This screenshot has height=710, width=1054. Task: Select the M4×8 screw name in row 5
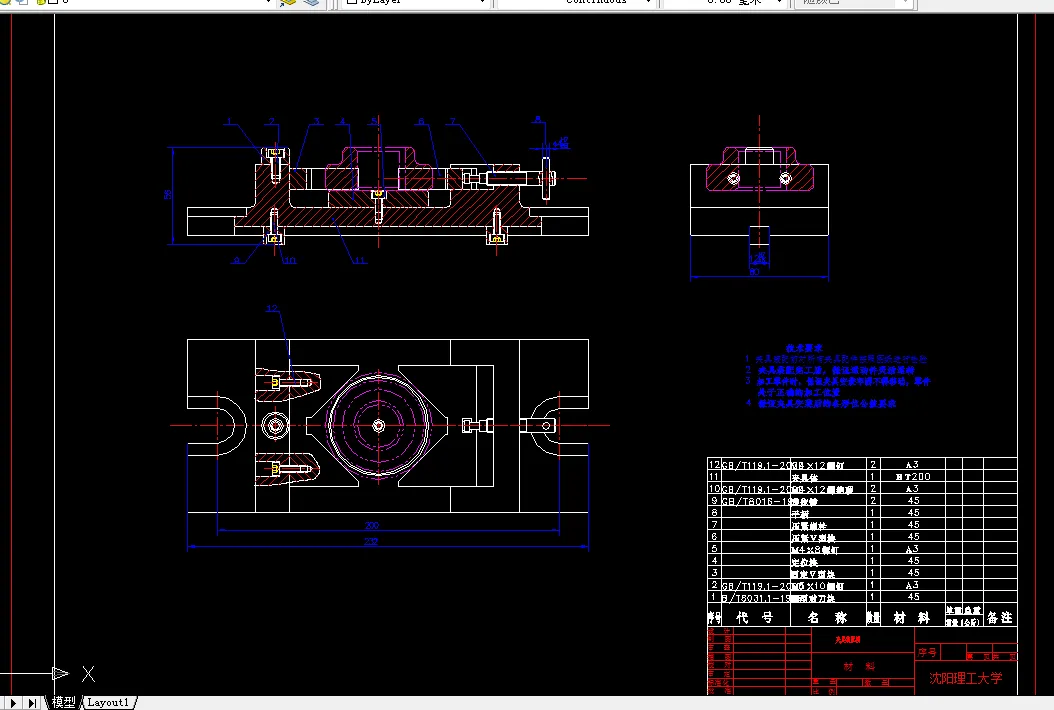tap(815, 549)
